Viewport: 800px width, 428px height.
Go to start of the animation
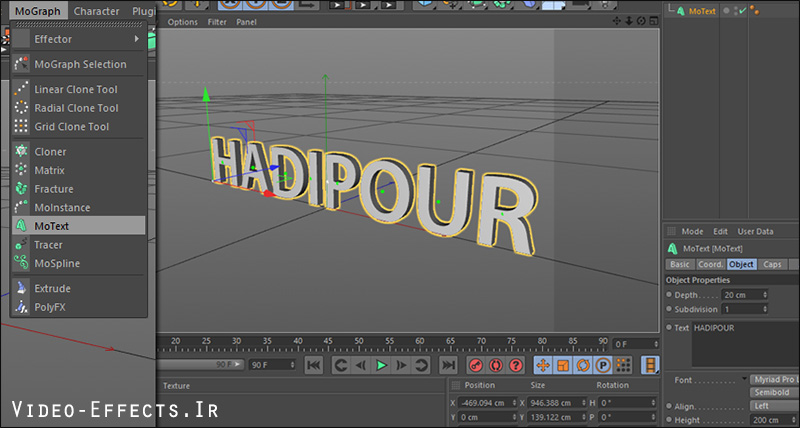(x=314, y=365)
